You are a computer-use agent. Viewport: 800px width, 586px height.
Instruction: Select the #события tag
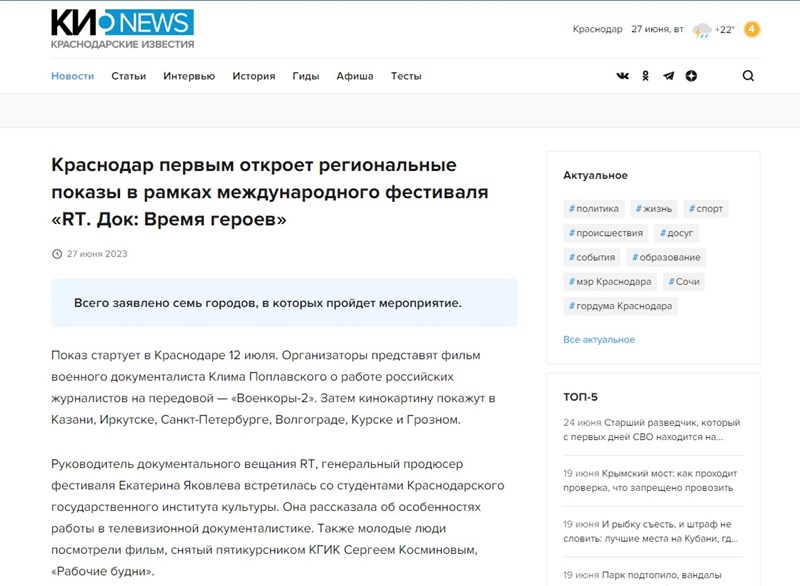click(x=592, y=258)
